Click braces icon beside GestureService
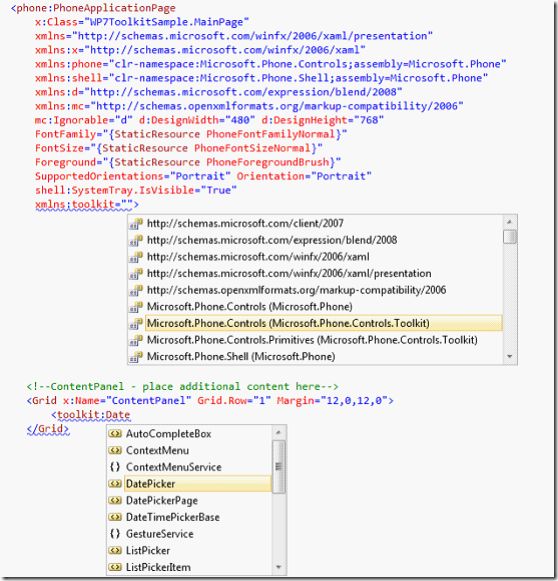The height and width of the screenshot is (581, 558). coord(115,534)
